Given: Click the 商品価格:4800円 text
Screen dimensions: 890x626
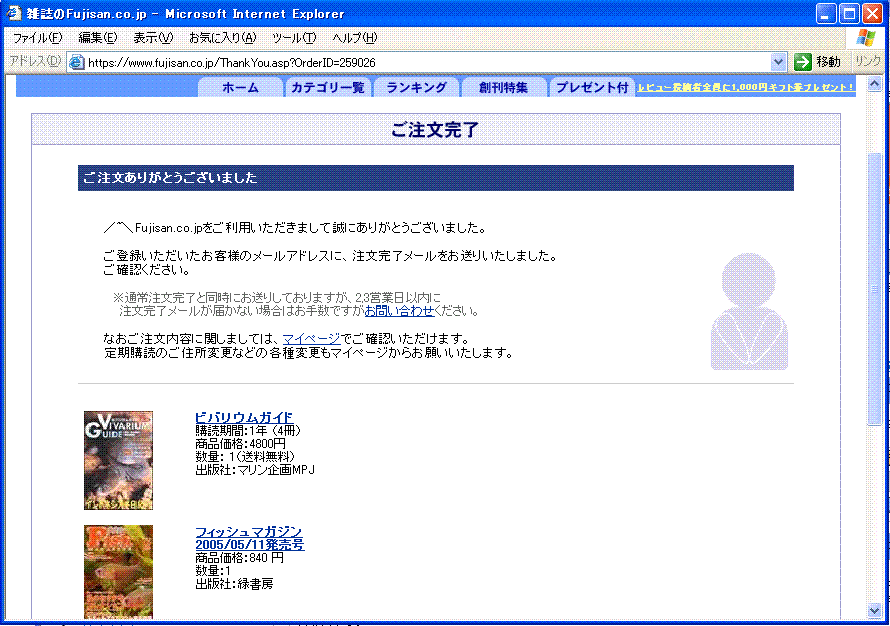Looking at the screenshot, I should pos(240,444).
